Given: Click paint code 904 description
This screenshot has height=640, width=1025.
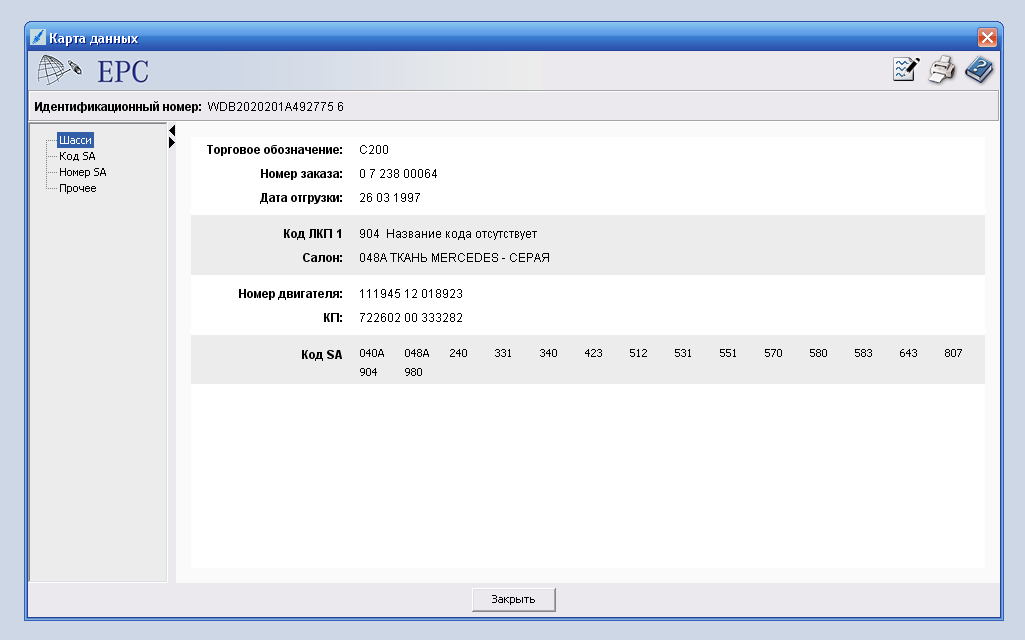Looking at the screenshot, I should point(448,234).
